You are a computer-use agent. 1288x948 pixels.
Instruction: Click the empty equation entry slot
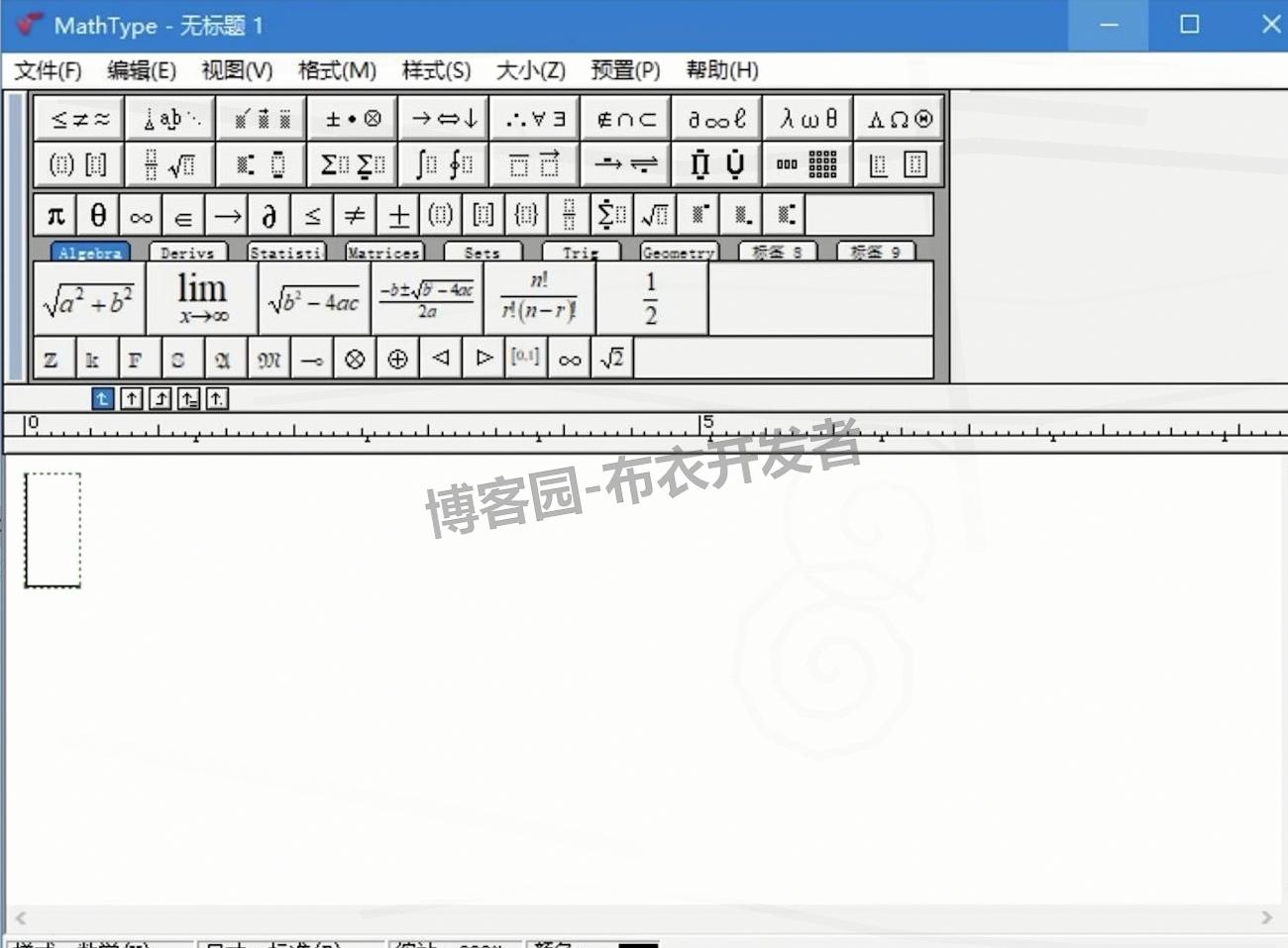52,530
